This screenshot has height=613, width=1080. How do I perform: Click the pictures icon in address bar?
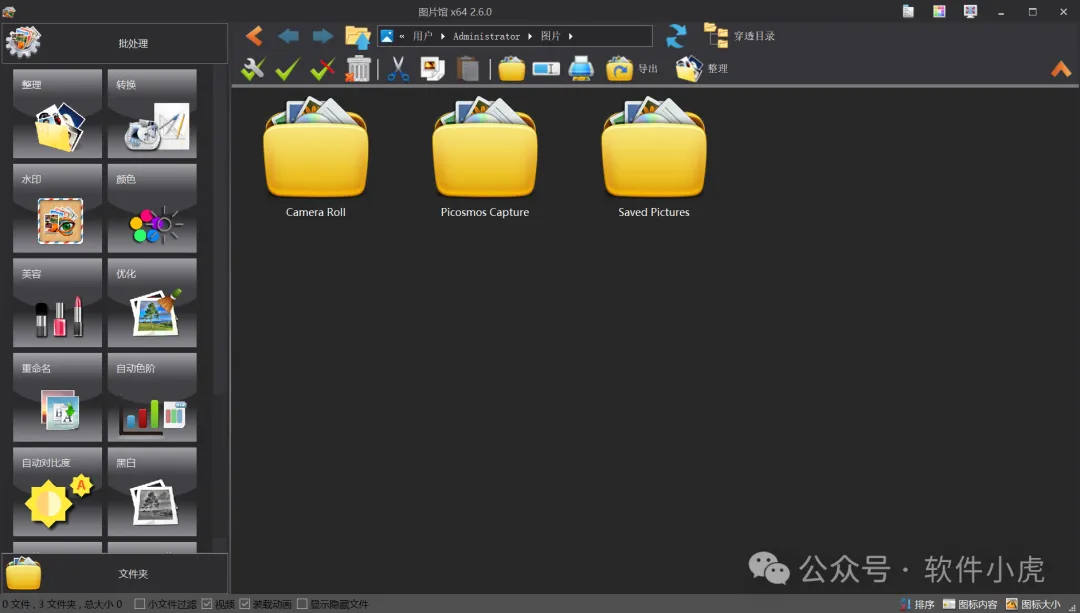tap(387, 36)
